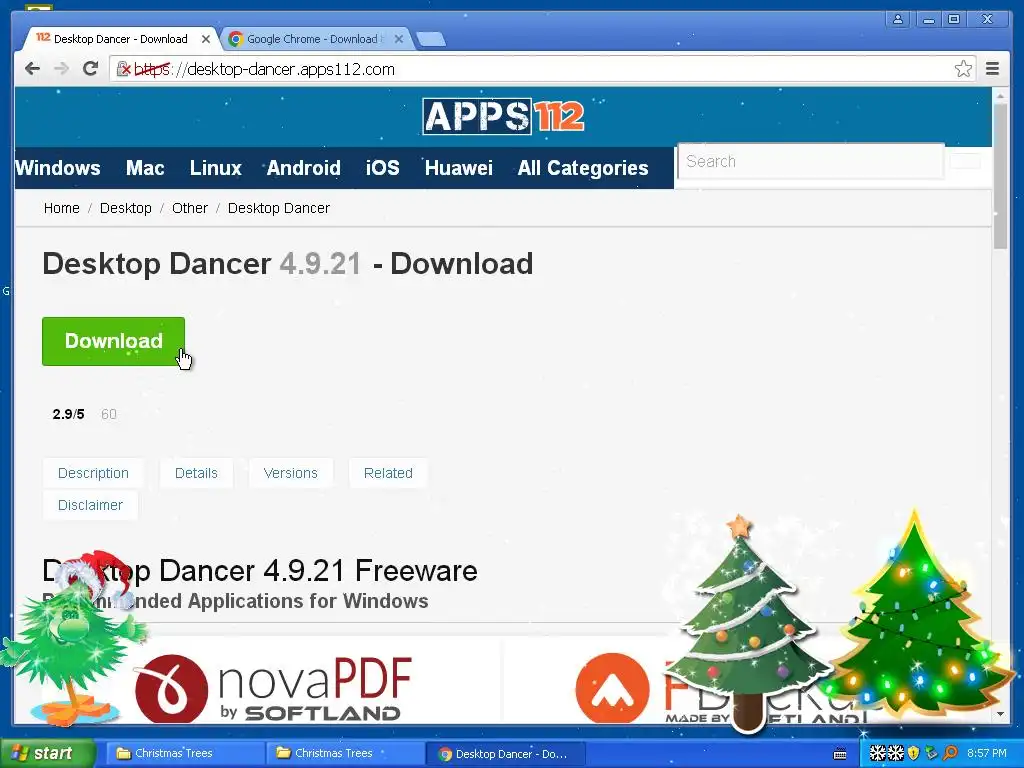Click the APPS112 site logo
Image resolution: width=1024 pixels, height=768 pixels.
point(503,116)
